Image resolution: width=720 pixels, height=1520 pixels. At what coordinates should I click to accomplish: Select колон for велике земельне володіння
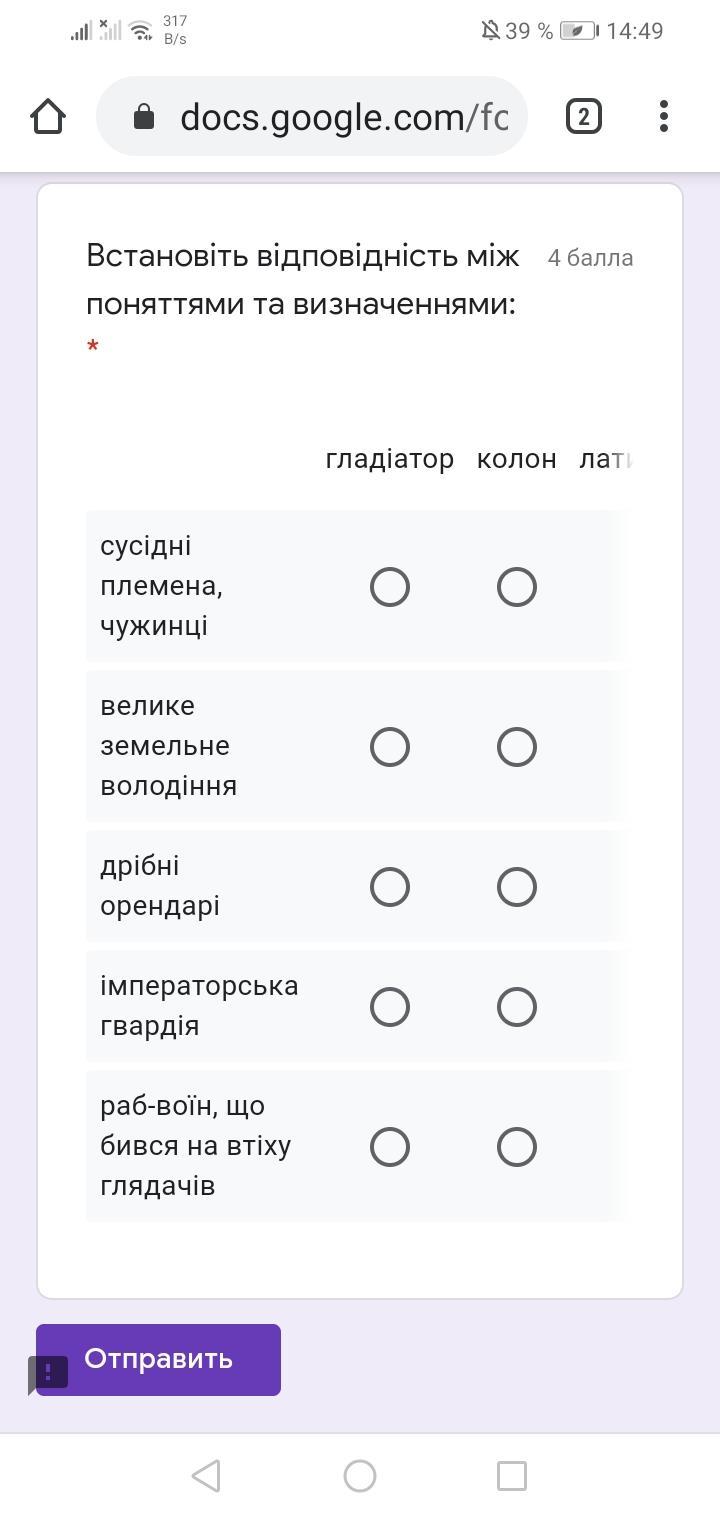[x=517, y=747]
